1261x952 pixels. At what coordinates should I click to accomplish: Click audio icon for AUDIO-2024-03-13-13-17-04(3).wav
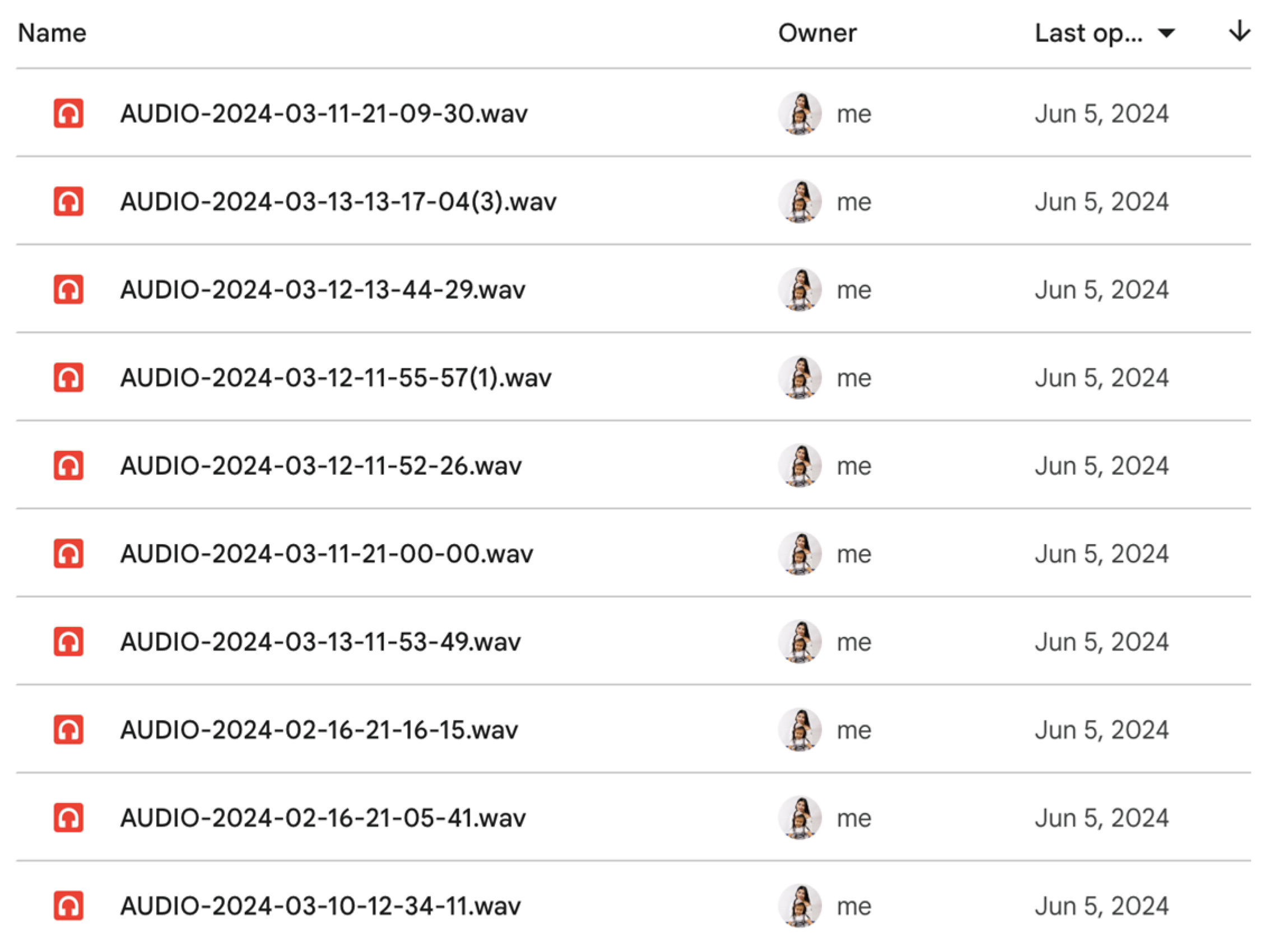tap(68, 201)
